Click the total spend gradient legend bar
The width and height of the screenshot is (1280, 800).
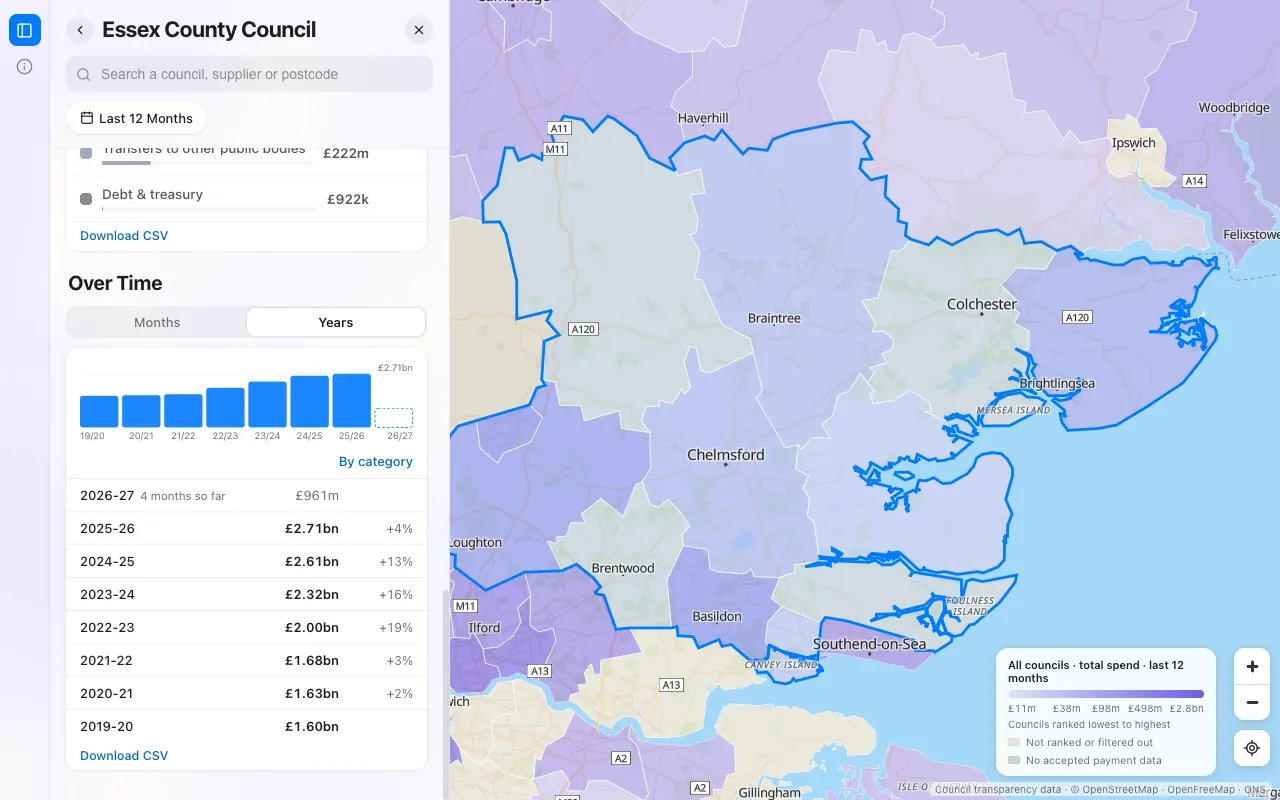click(x=1106, y=693)
